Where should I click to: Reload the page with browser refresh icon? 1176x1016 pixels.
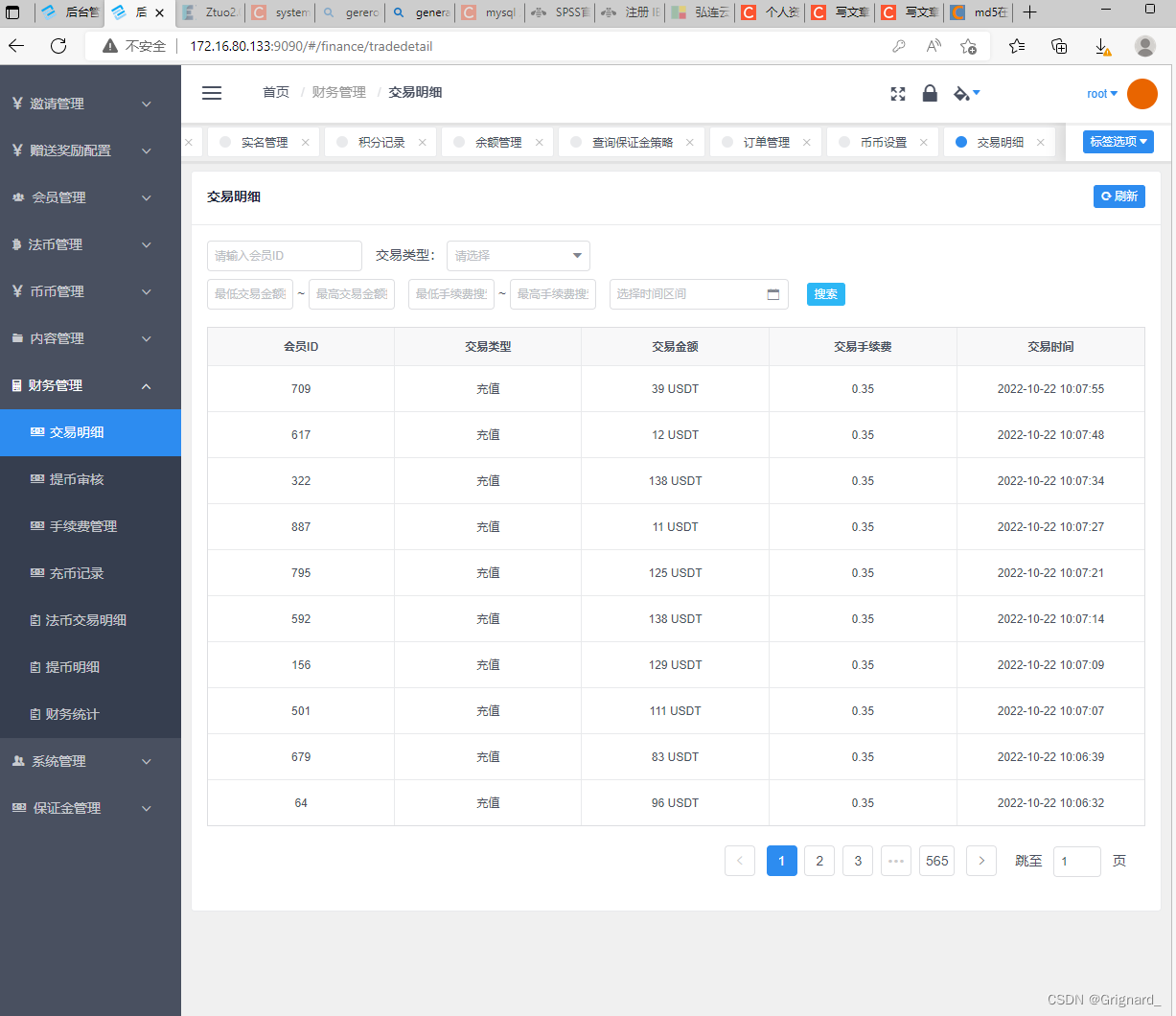(x=58, y=45)
